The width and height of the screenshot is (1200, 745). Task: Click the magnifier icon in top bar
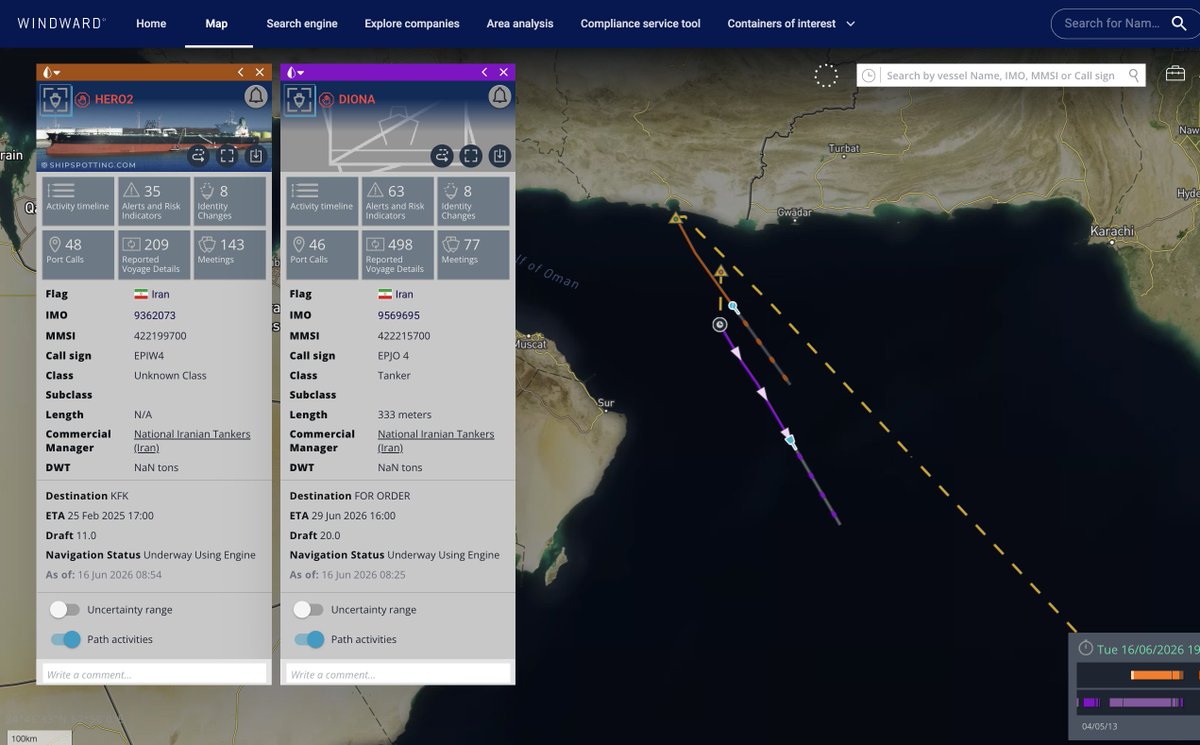[1179, 23]
